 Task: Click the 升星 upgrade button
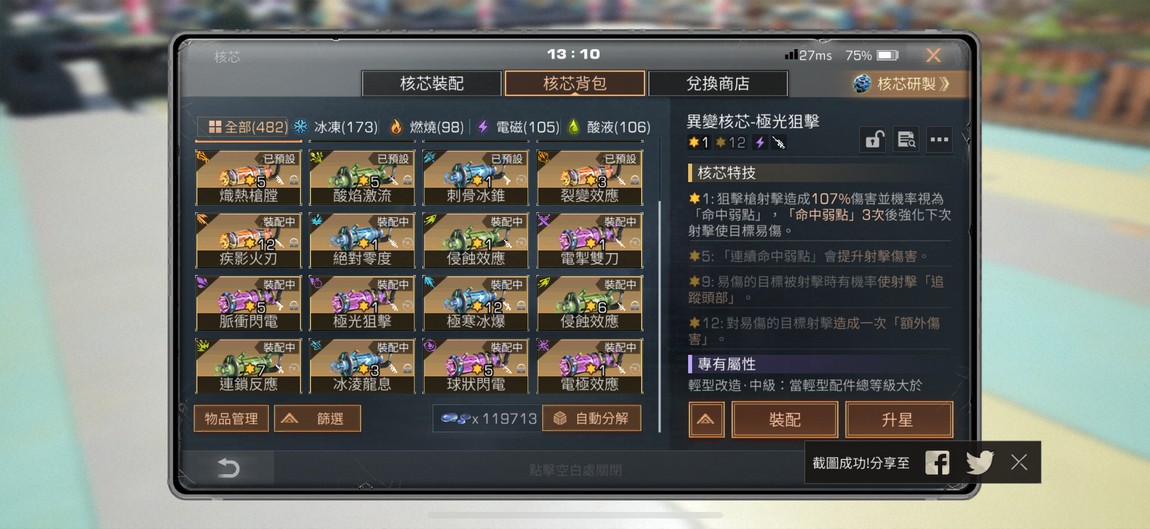tap(899, 420)
